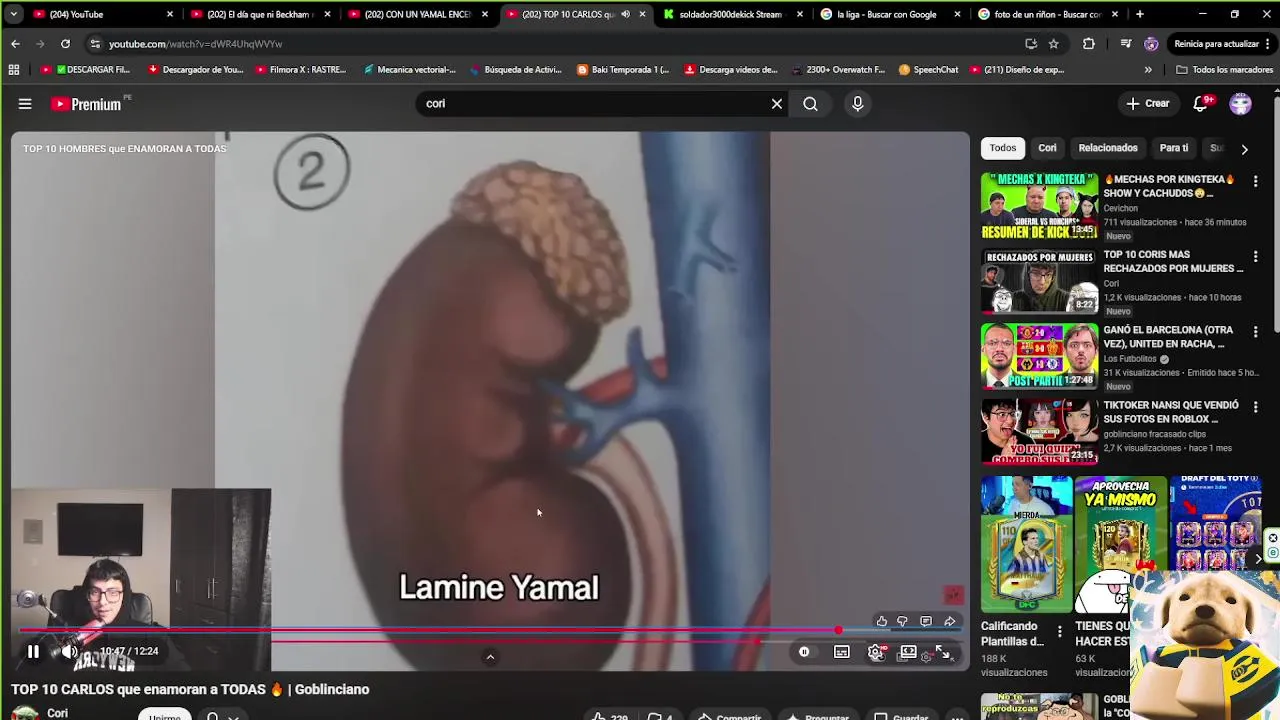Share the video from the player overlay arrow
Screen dimensions: 1280x720
949,621
